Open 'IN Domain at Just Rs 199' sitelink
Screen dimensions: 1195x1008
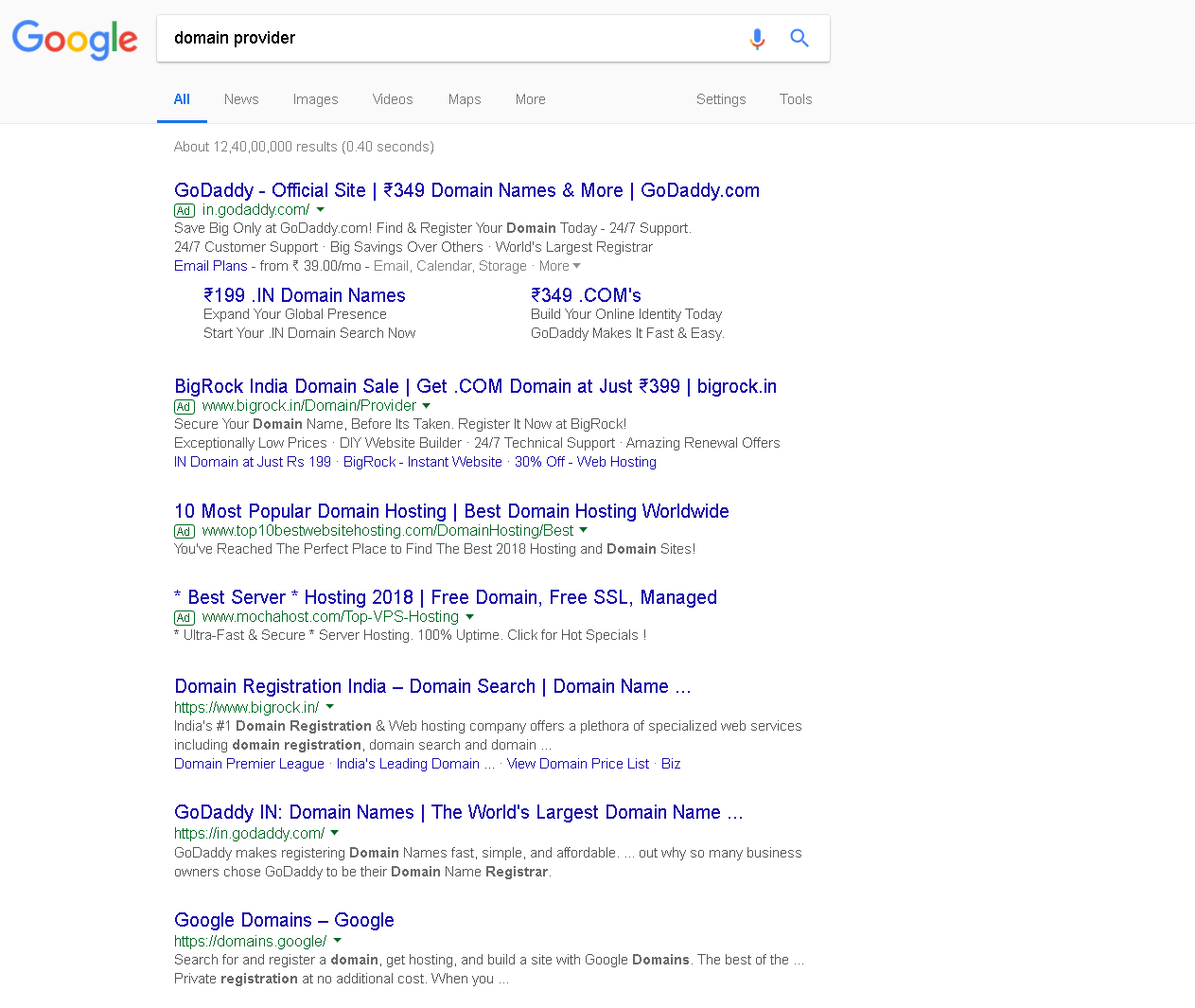click(253, 462)
